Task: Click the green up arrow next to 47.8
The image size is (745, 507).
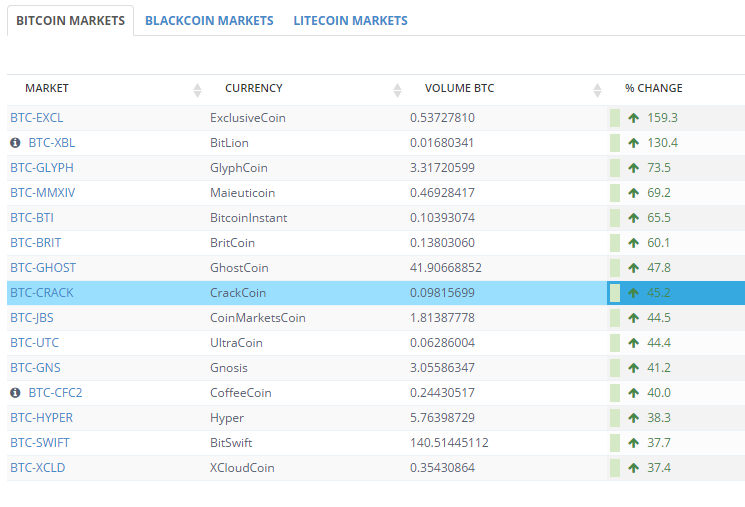Action: [633, 268]
